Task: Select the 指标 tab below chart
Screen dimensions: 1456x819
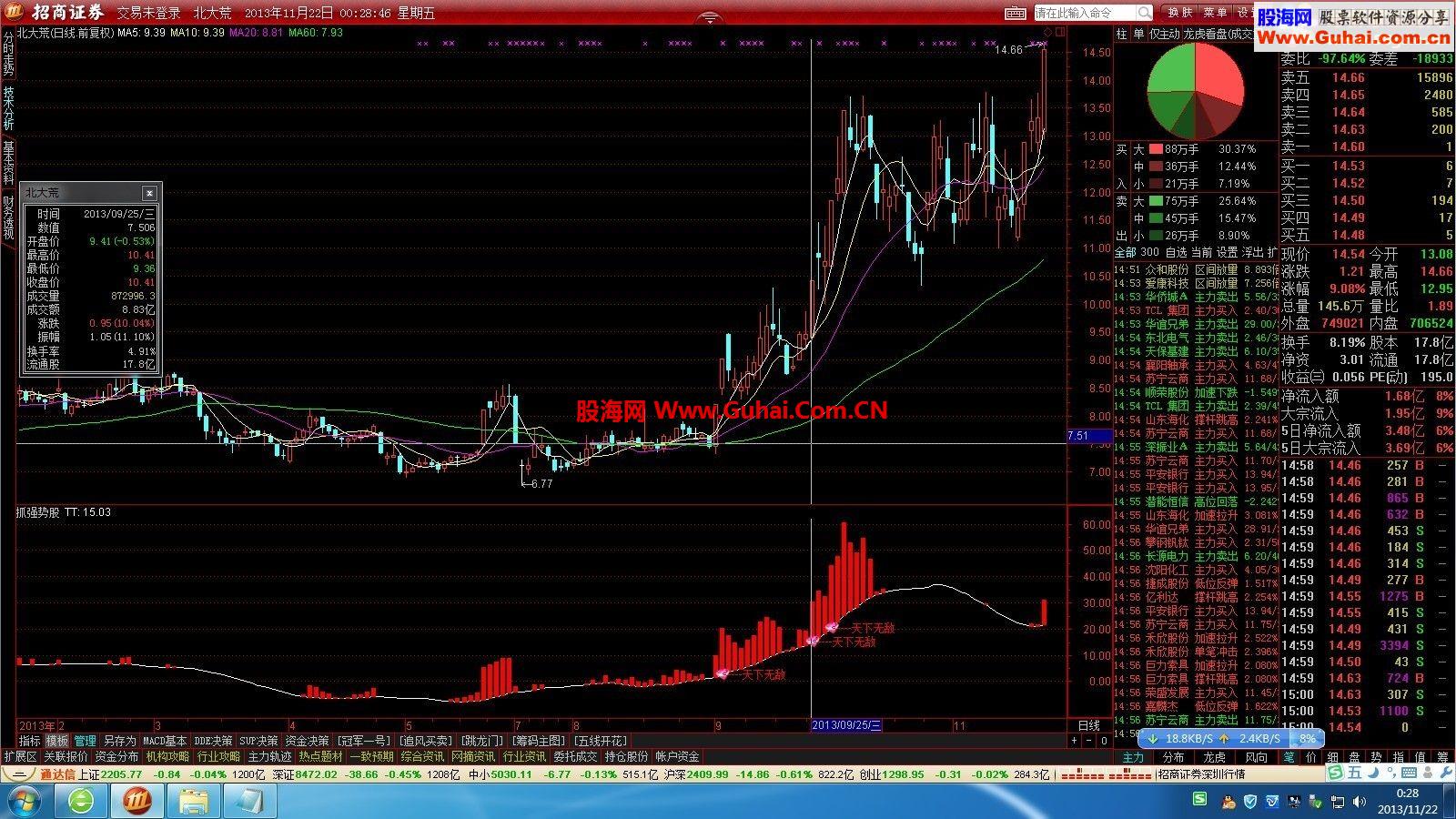Action: (x=30, y=742)
